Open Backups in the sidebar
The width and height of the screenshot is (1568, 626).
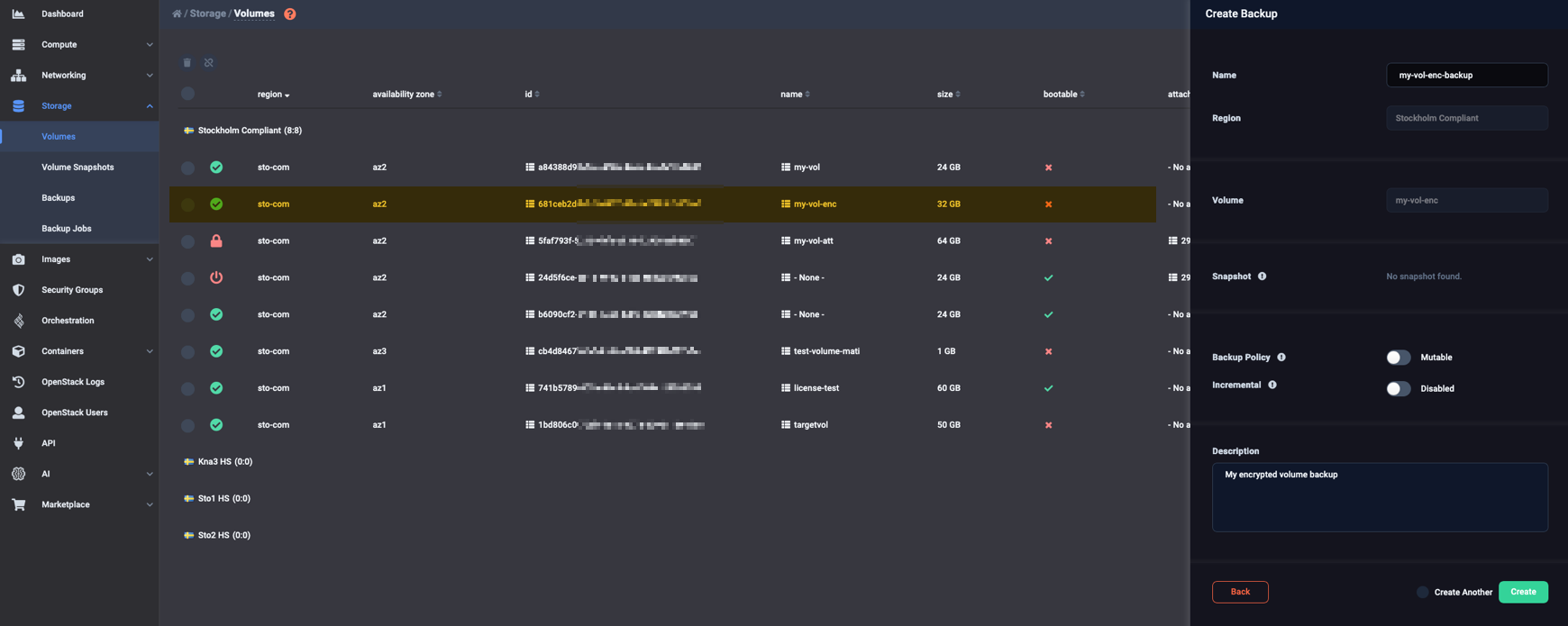58,197
